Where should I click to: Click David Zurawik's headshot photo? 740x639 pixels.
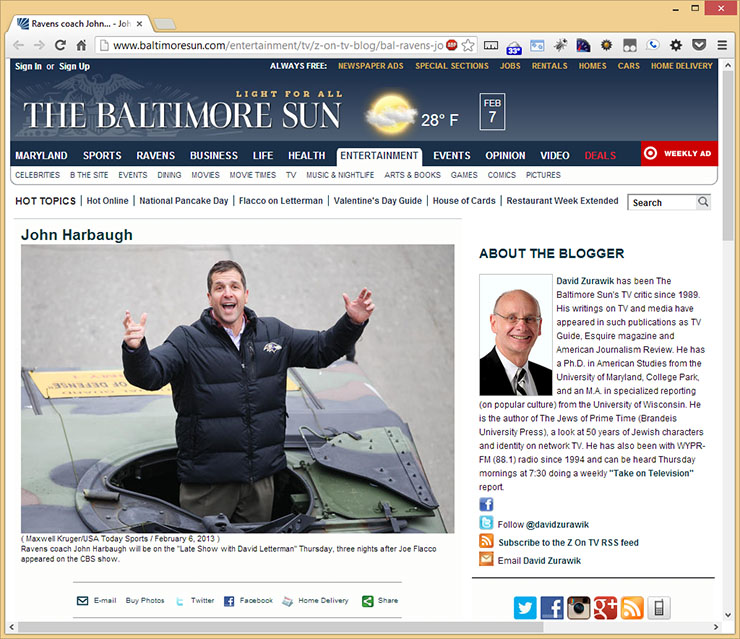coord(516,335)
